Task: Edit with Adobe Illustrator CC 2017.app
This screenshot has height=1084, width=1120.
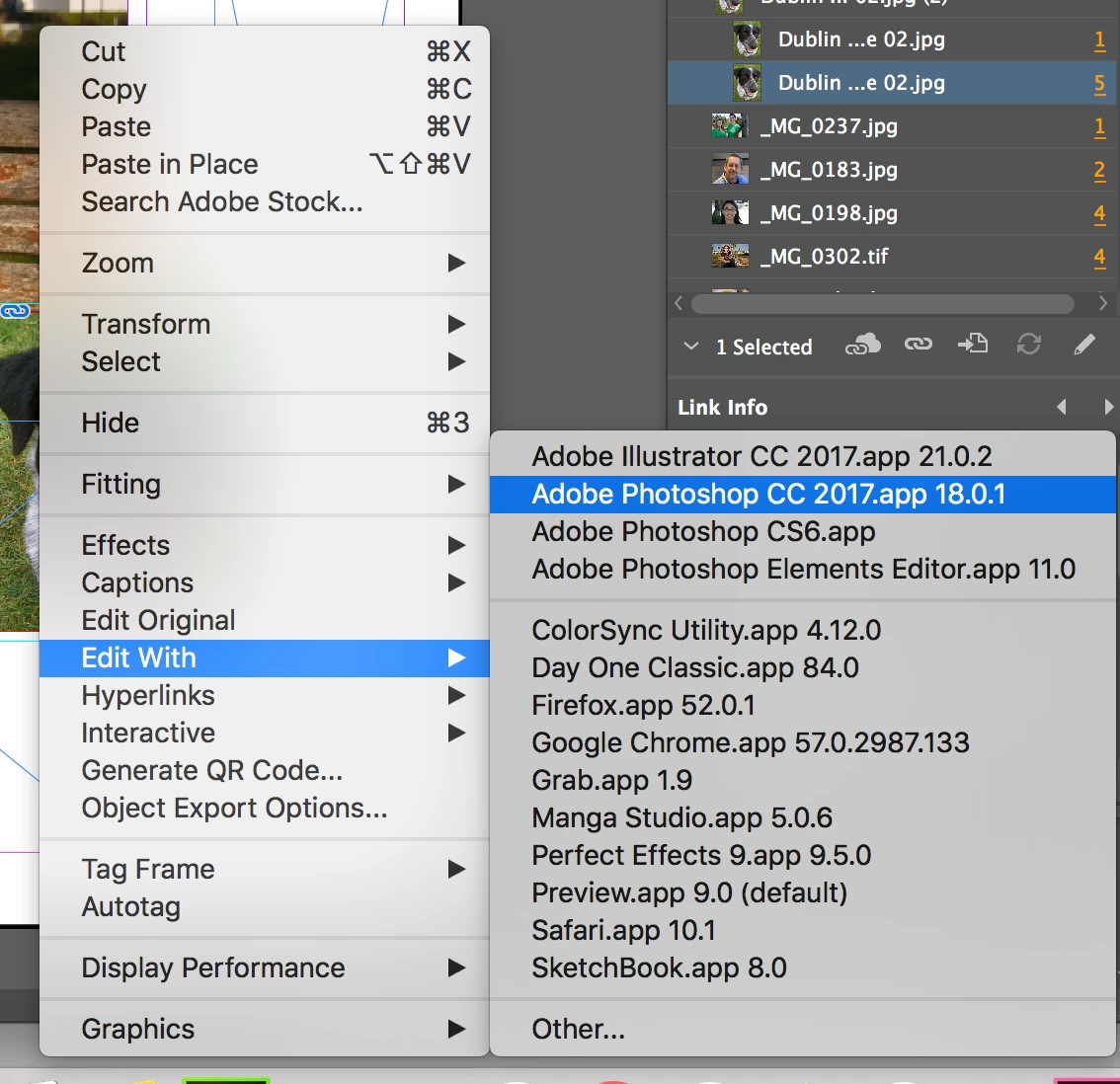Action: (x=803, y=456)
